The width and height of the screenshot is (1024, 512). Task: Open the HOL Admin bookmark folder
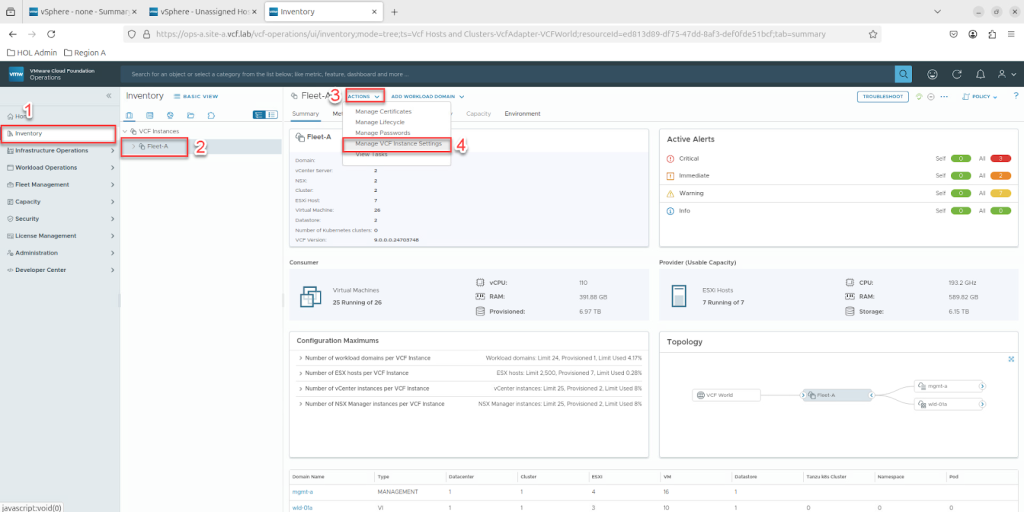(x=32, y=52)
